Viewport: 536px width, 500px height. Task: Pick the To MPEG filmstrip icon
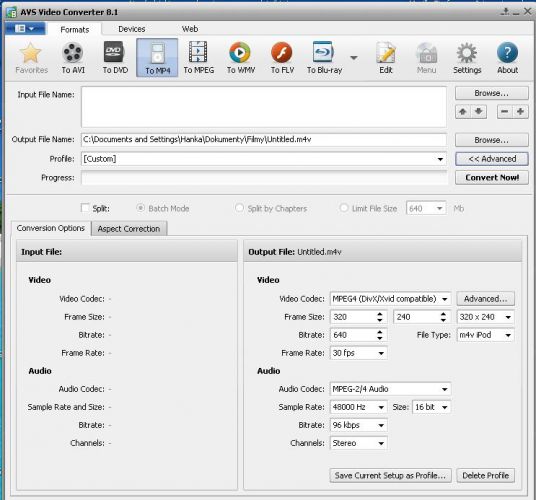tap(199, 58)
